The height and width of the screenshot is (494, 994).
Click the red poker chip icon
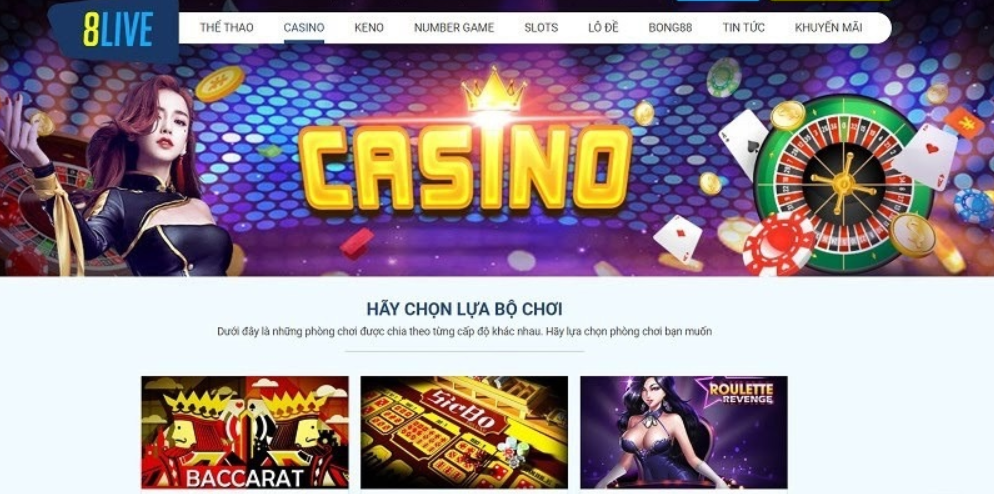tap(778, 244)
